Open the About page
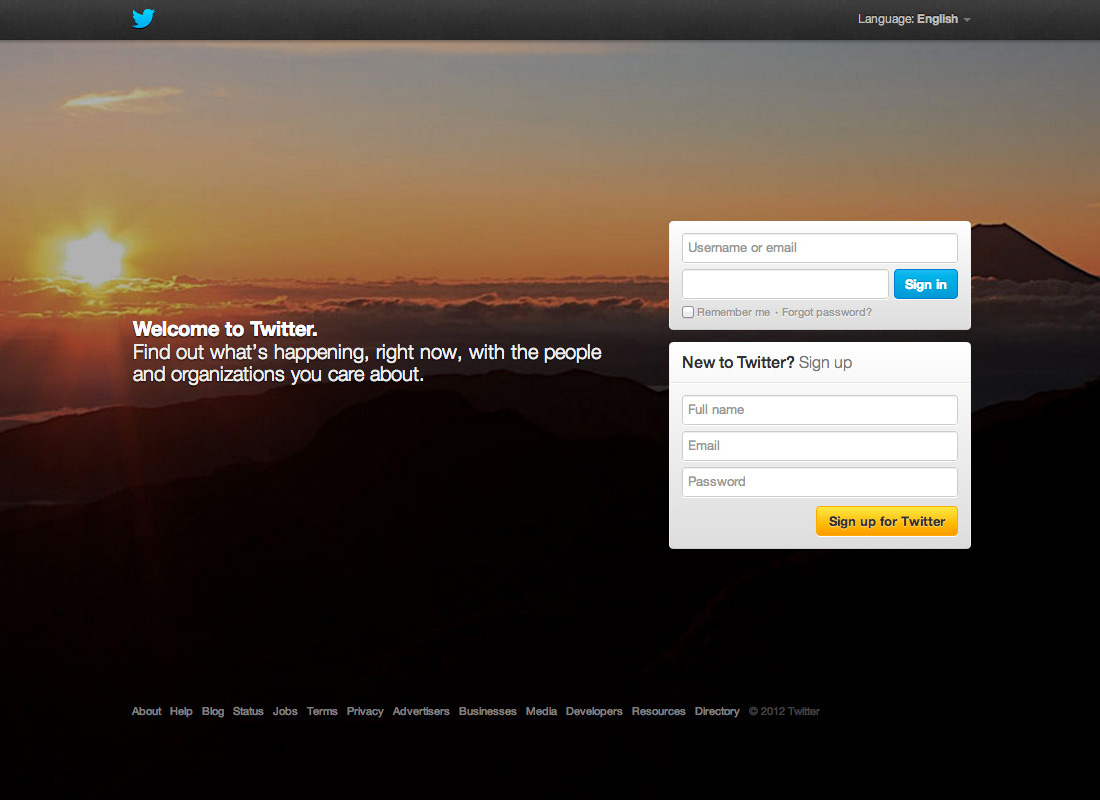The width and height of the screenshot is (1100, 800). coord(146,711)
